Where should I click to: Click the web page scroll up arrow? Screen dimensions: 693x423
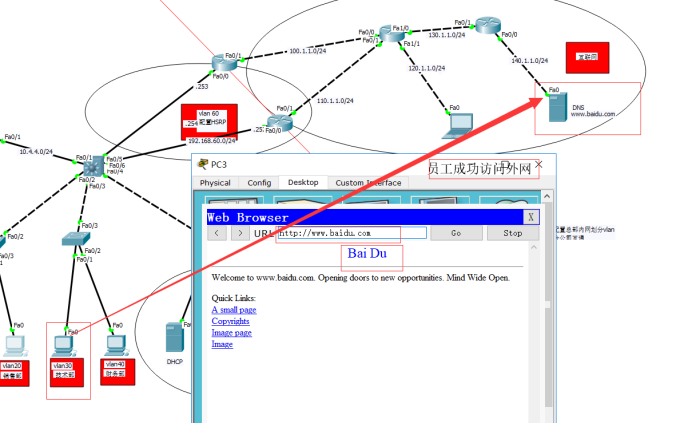(533, 247)
